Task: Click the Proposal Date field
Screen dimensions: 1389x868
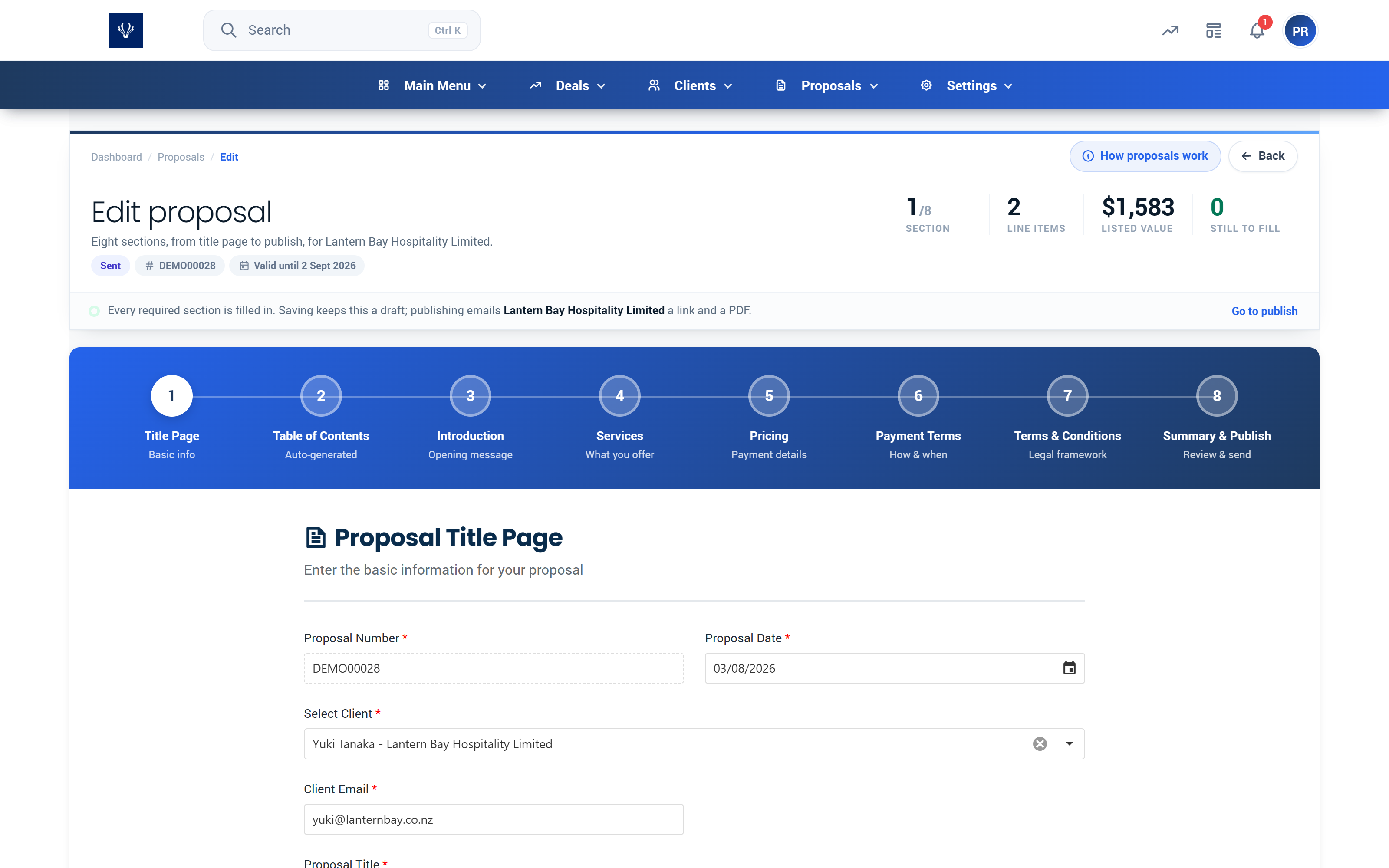Action: point(894,668)
